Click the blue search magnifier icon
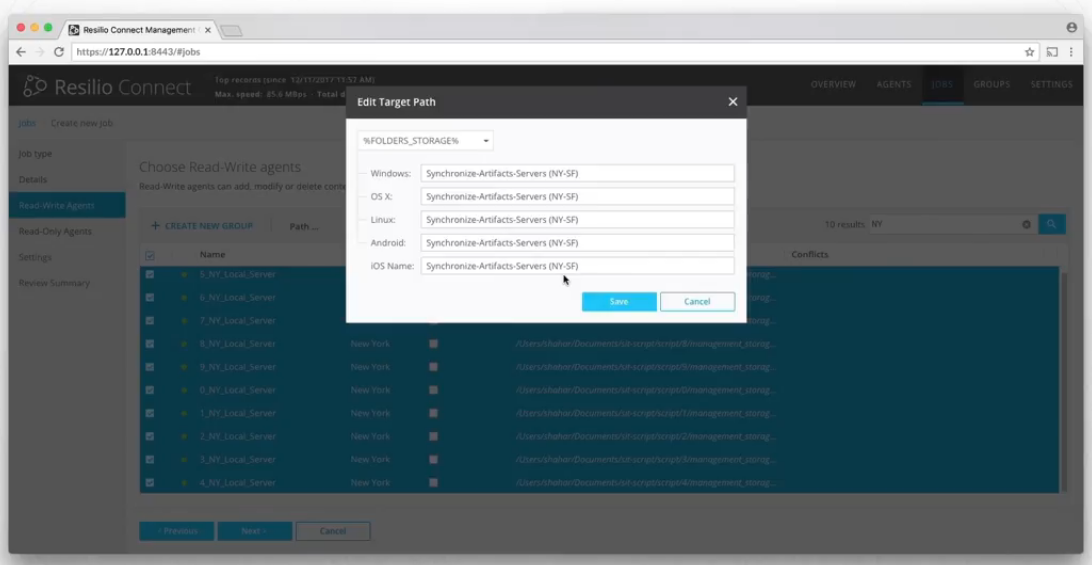 [1051, 225]
